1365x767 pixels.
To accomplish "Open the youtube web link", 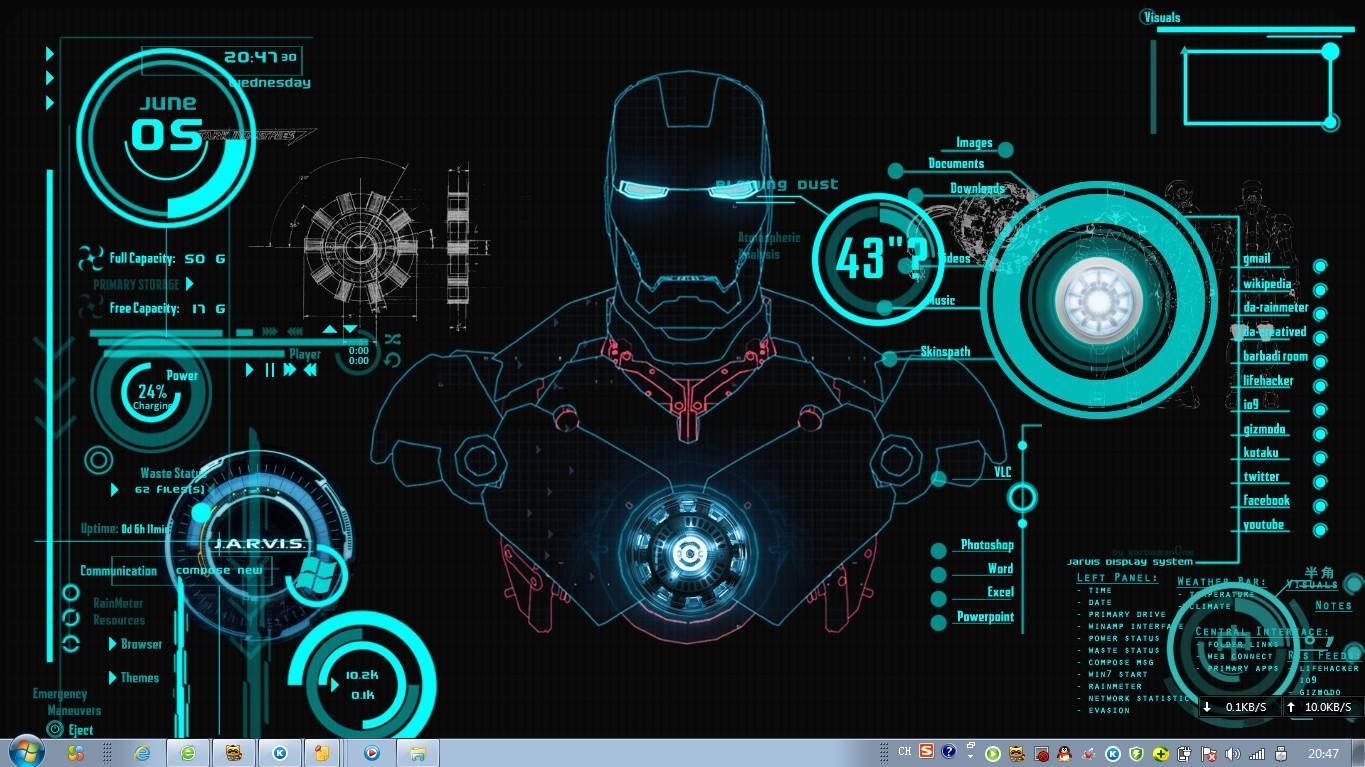I will [x=1263, y=525].
